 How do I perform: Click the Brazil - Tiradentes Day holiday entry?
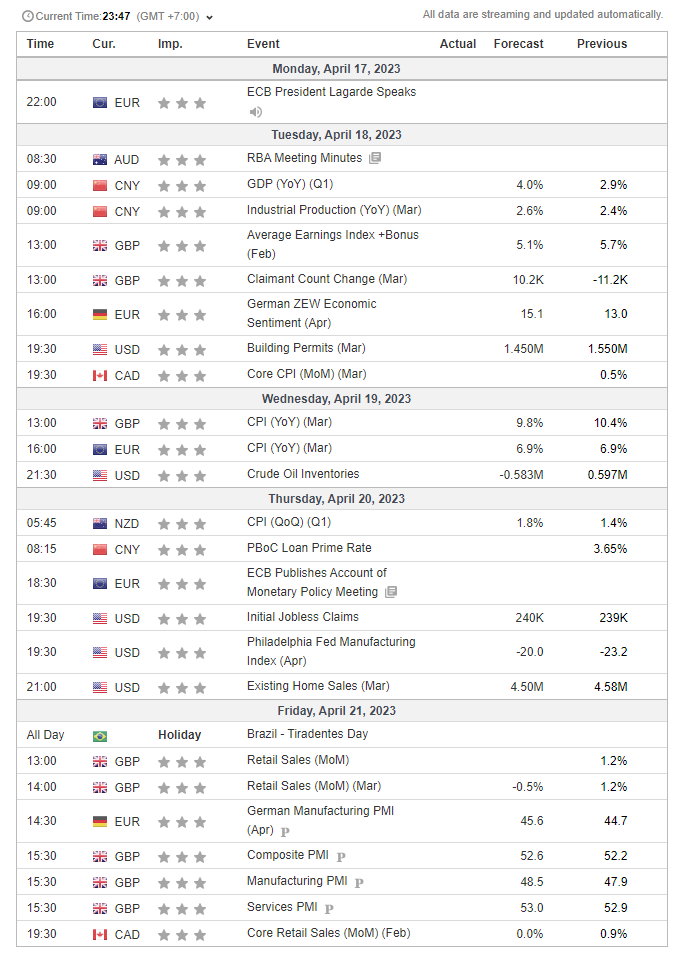coord(309,734)
